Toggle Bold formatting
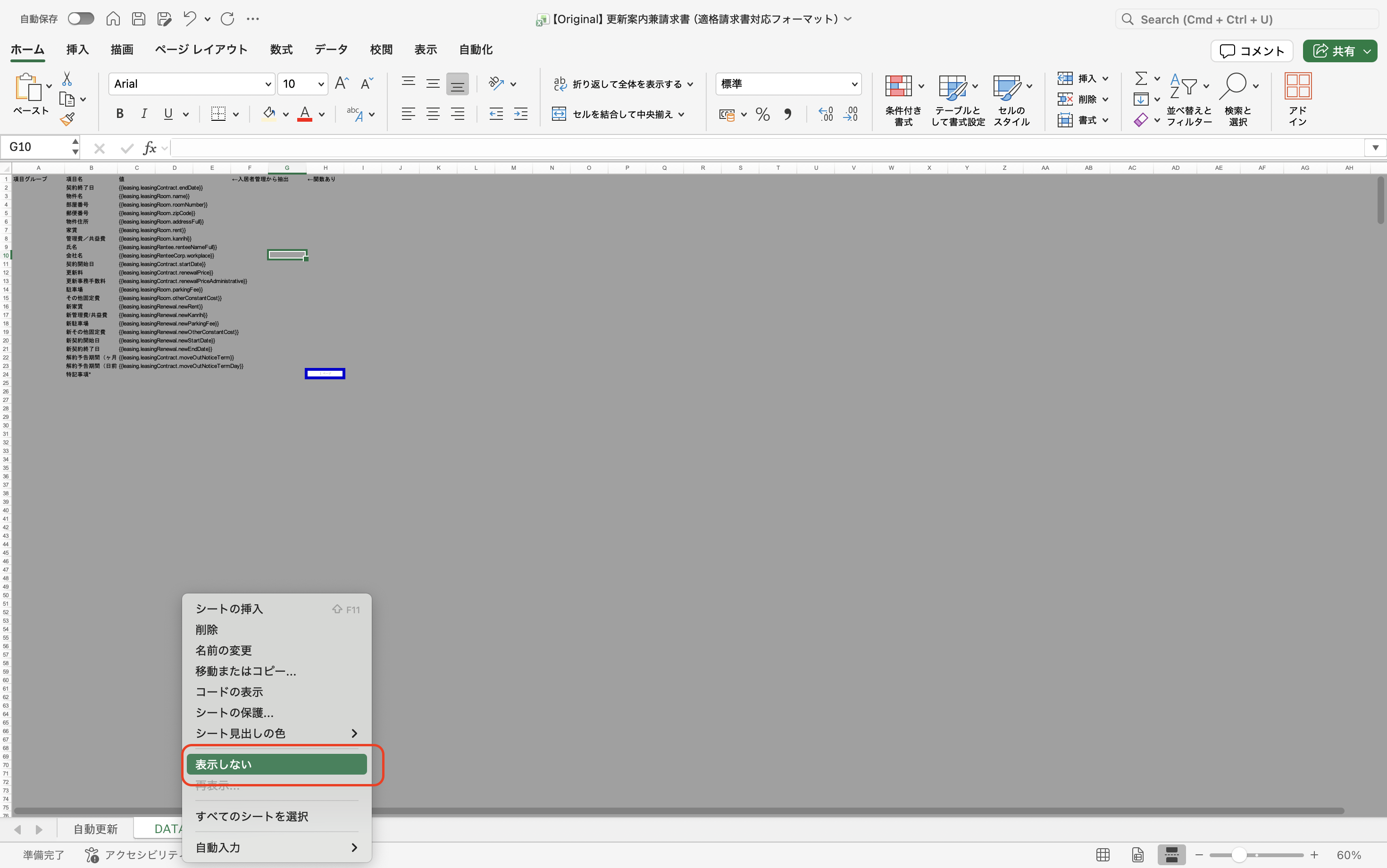1387x868 pixels. pos(119,114)
